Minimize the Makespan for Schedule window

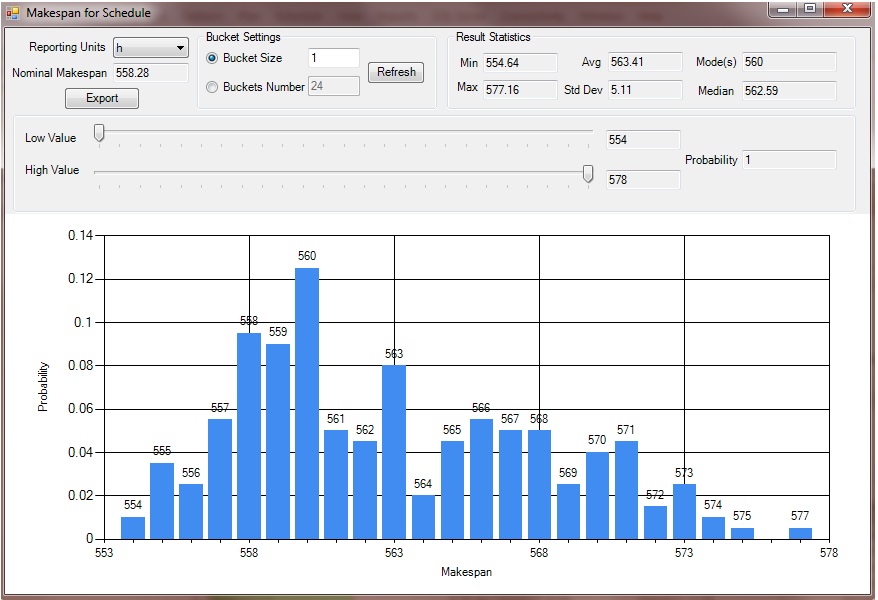(x=783, y=9)
